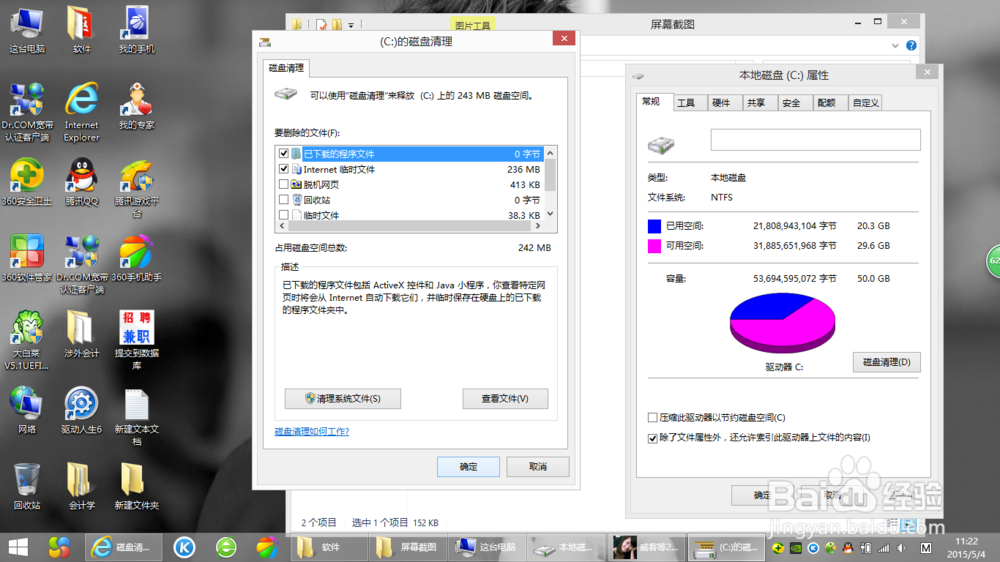Viewport: 1000px width, 562px height.
Task: Click the blue K icon in taskbar
Action: 184,547
